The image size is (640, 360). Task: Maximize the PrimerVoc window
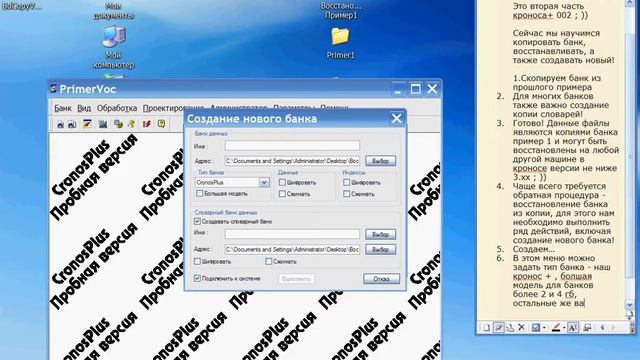click(416, 89)
